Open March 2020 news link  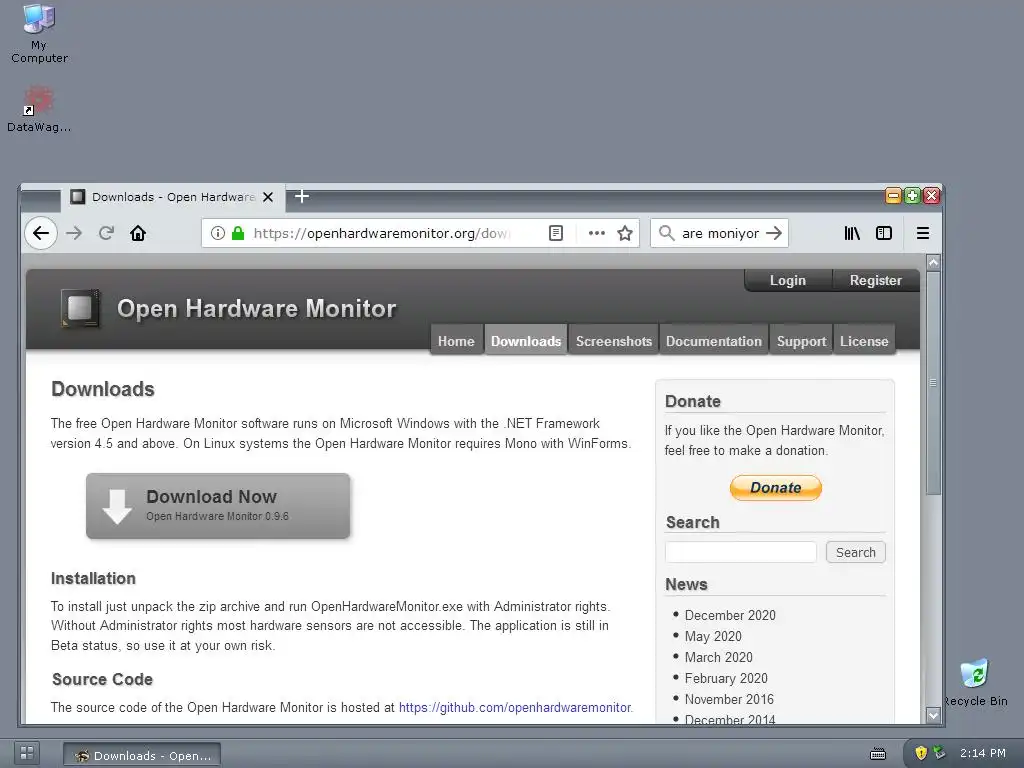[718, 657]
